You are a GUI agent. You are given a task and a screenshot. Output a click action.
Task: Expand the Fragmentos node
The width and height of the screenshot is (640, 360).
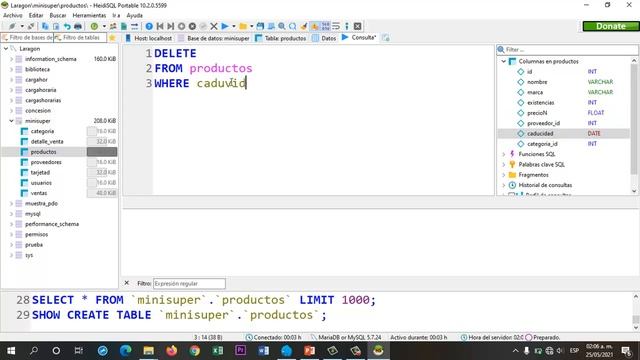[x=504, y=175]
